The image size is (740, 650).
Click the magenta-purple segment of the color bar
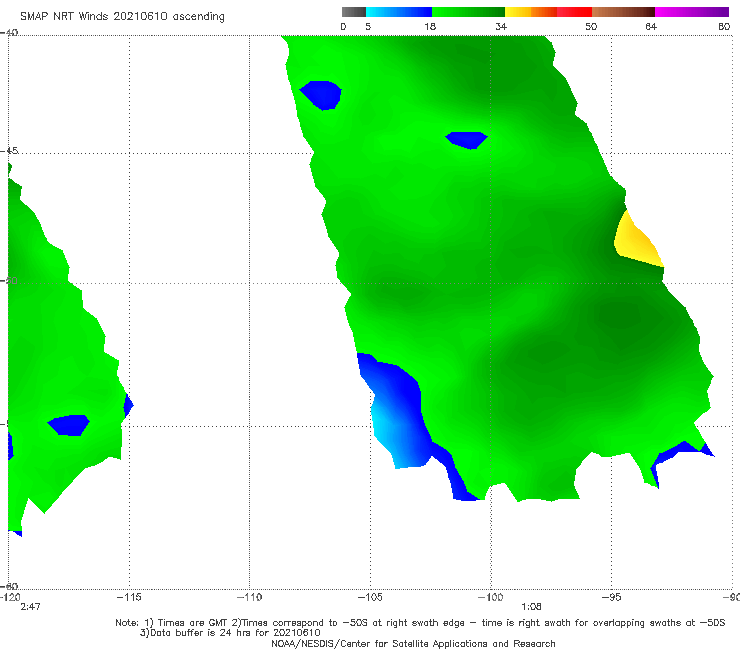(x=692, y=12)
